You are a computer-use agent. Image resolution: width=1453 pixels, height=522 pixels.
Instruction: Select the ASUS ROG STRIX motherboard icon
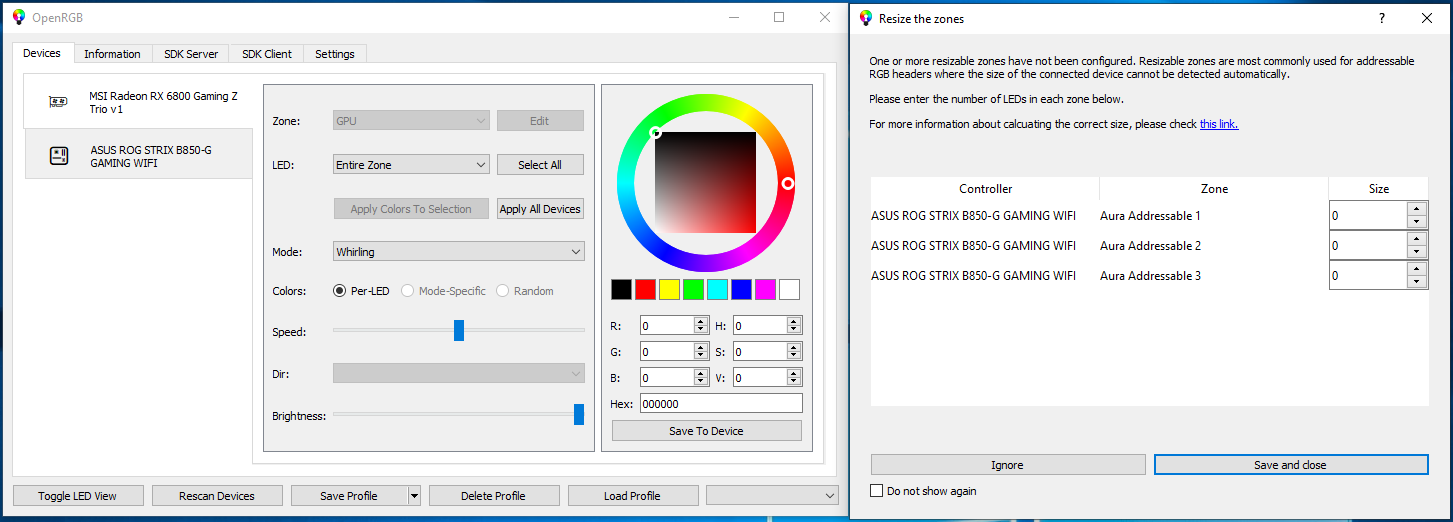click(x=59, y=156)
